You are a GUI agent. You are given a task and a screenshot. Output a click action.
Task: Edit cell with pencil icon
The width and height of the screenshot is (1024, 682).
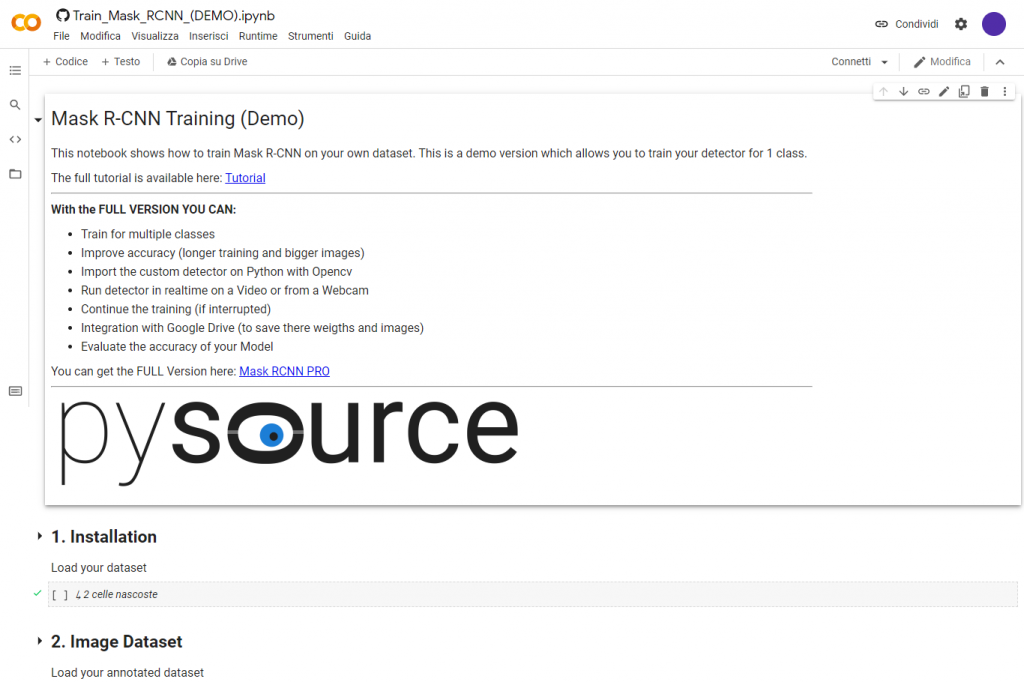coord(944,91)
